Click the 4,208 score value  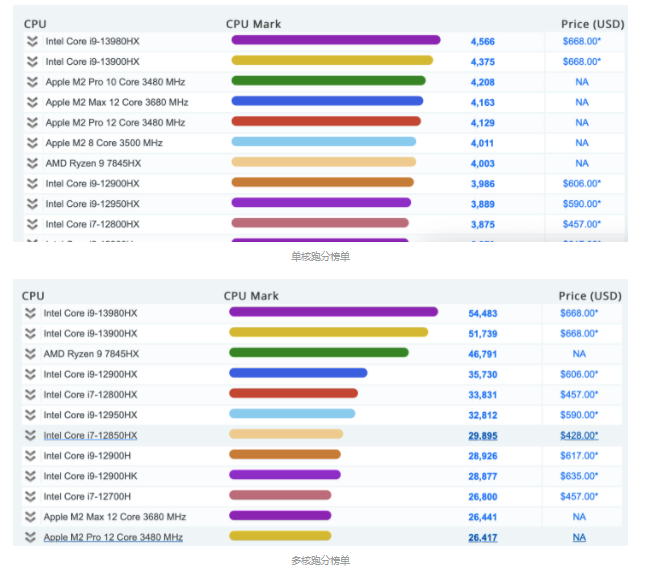(483, 82)
